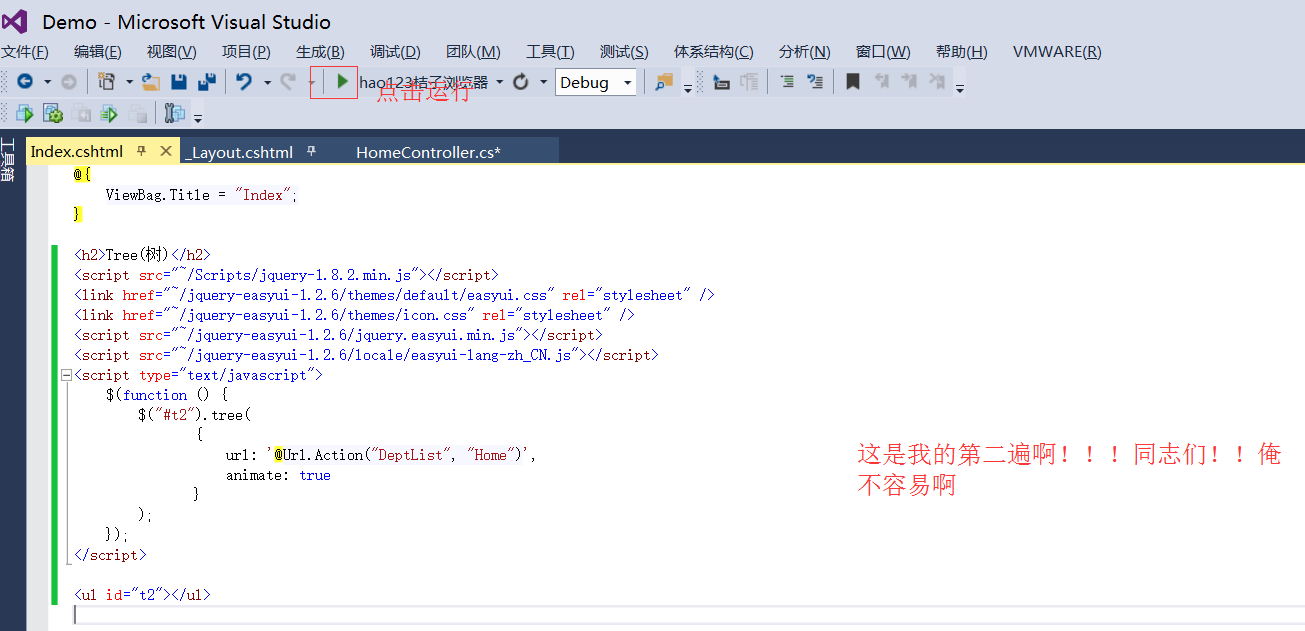Open the 文件(F) menu

pos(24,52)
